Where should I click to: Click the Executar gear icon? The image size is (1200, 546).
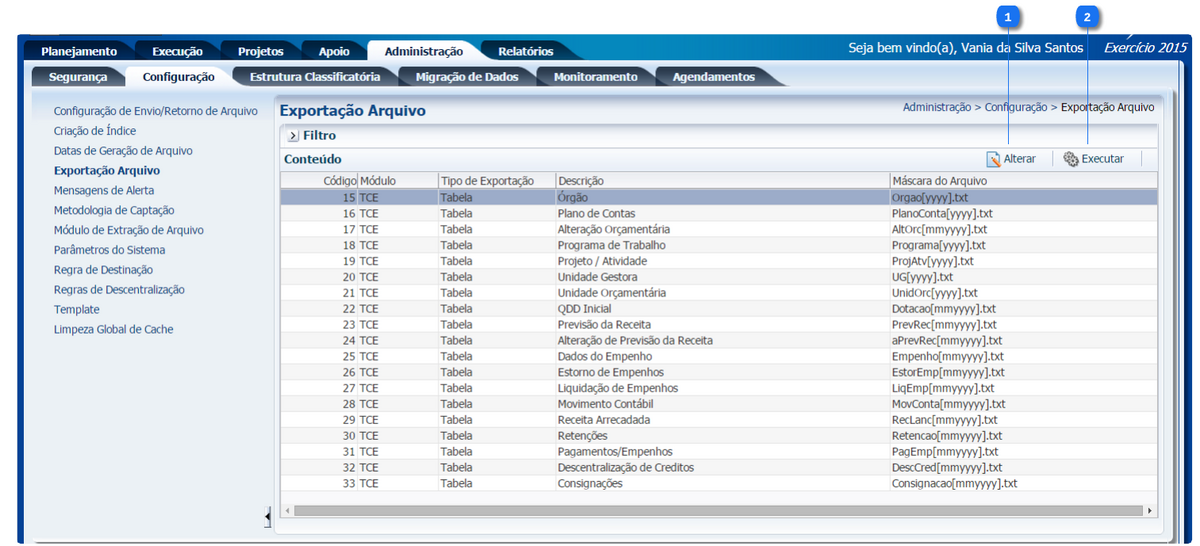click(x=1070, y=159)
